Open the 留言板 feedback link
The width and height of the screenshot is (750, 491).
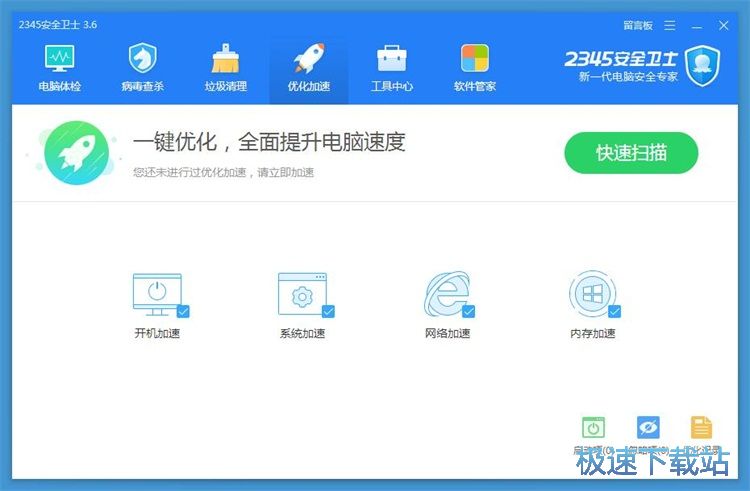point(638,26)
